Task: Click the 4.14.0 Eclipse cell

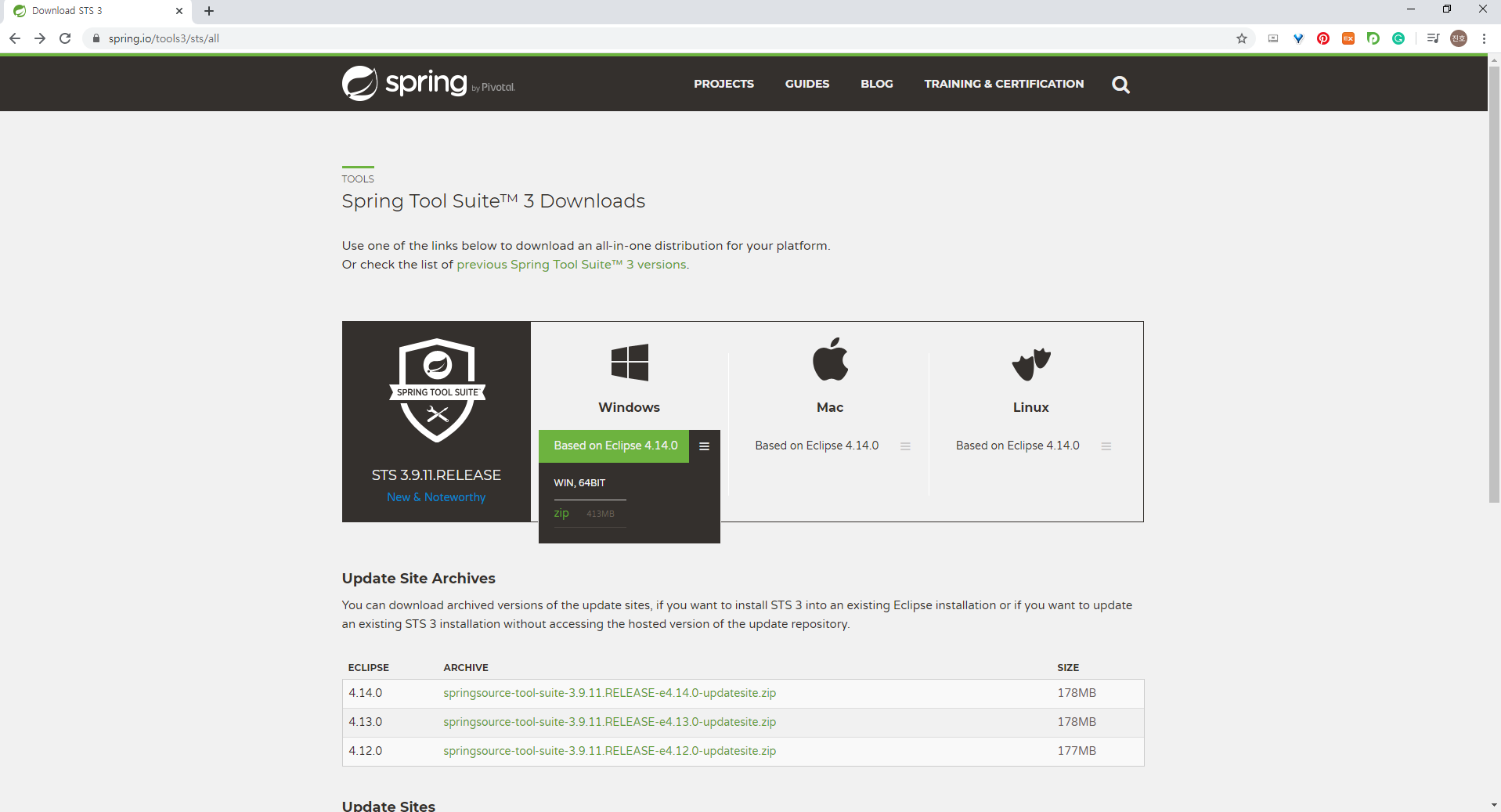Action: pos(366,693)
